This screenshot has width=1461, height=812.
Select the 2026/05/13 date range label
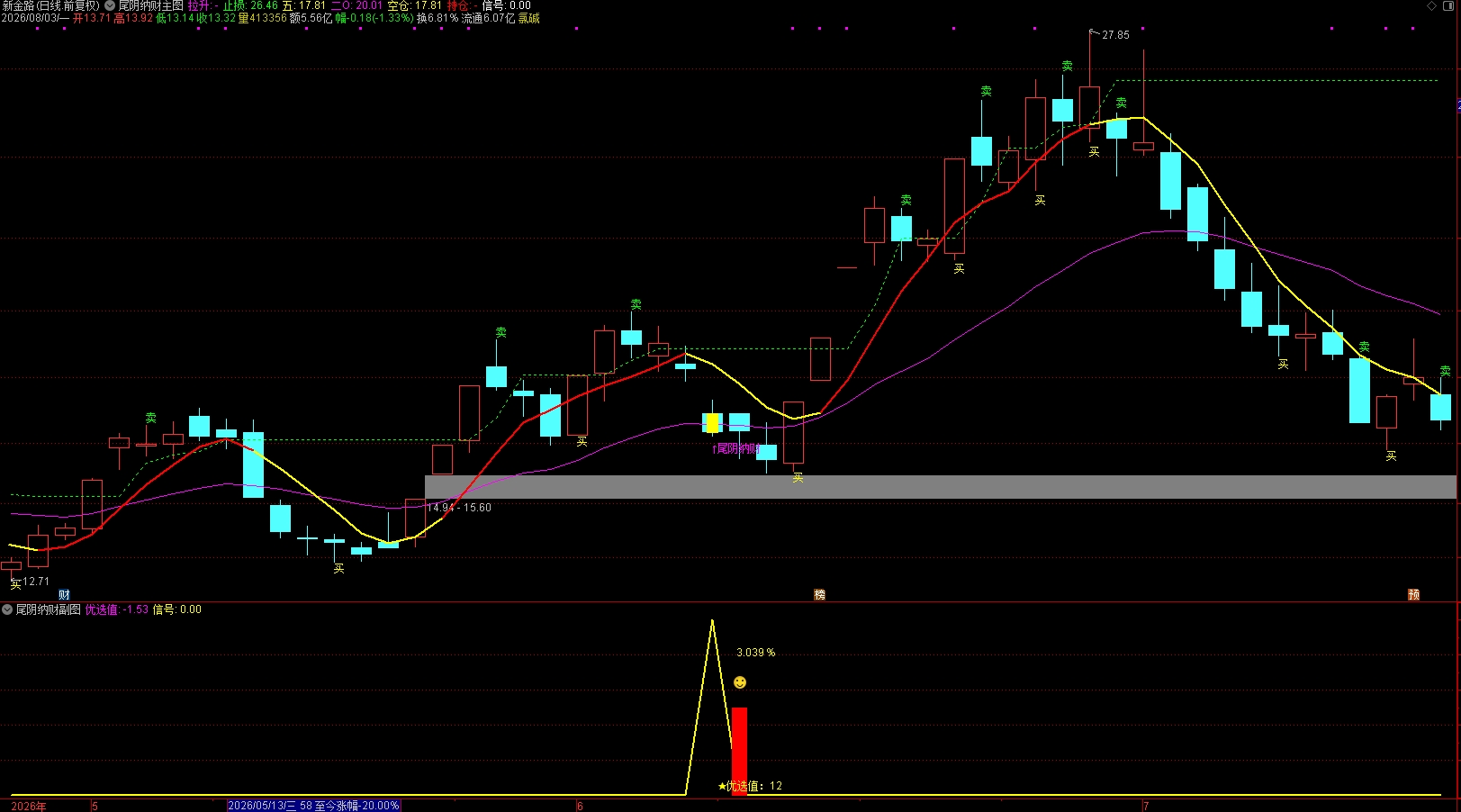pos(314,806)
